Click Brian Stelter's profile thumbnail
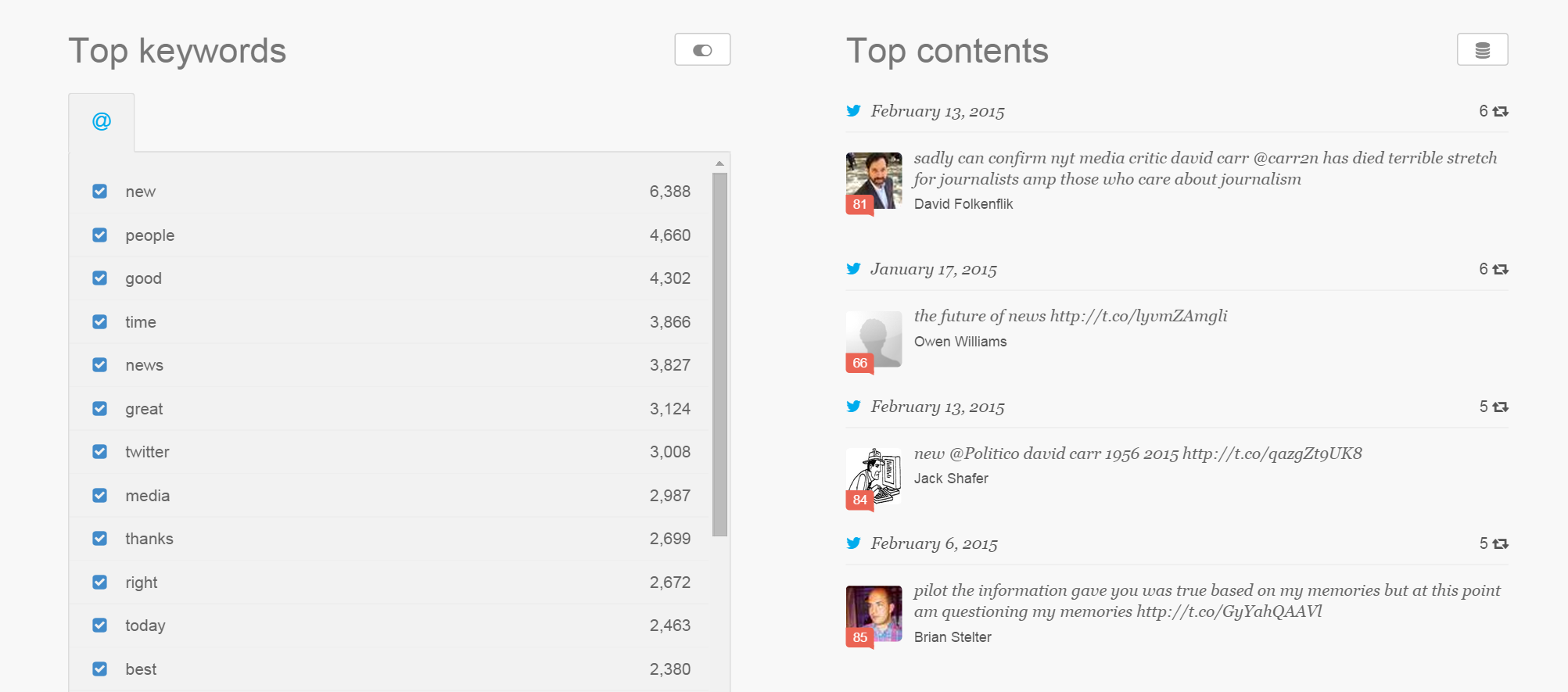This screenshot has height=692, width=1568. click(x=874, y=613)
